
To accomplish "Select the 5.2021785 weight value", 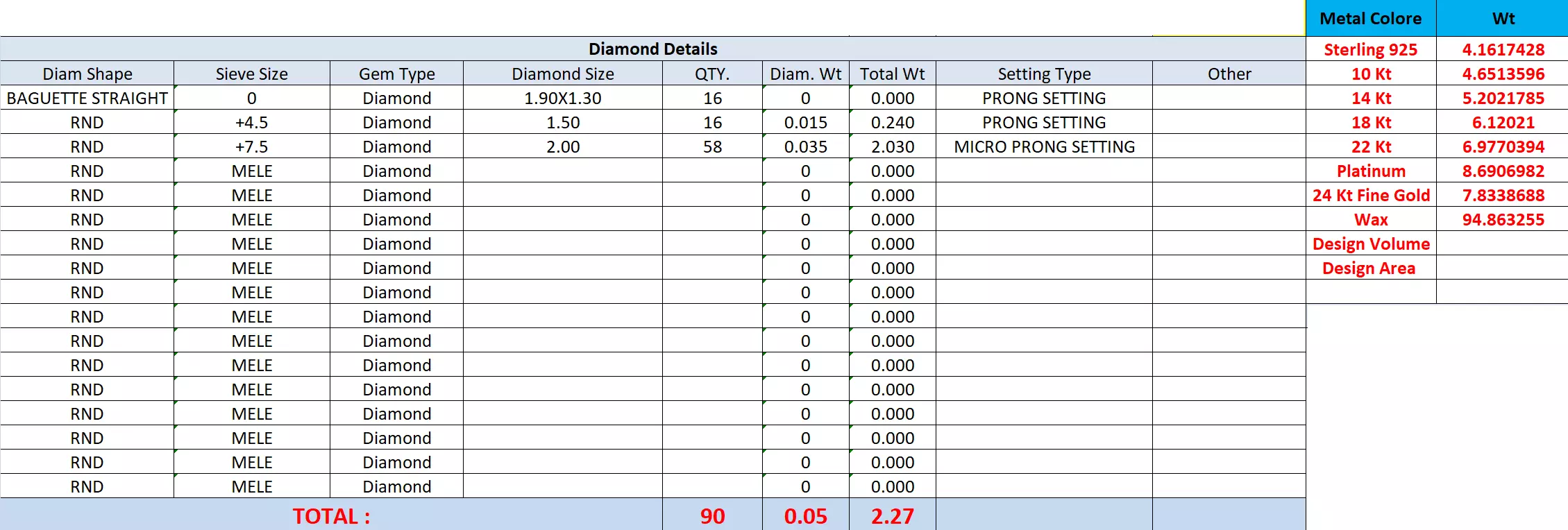I will (x=1503, y=98).
